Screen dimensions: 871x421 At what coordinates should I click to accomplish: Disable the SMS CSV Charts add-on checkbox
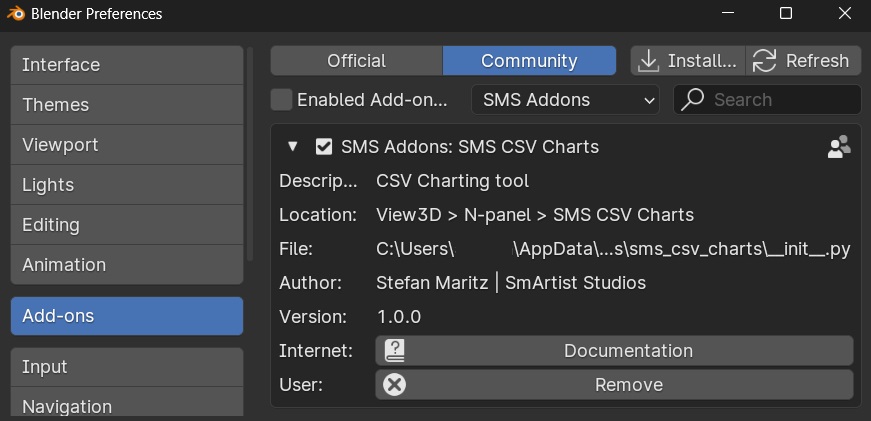pos(324,147)
